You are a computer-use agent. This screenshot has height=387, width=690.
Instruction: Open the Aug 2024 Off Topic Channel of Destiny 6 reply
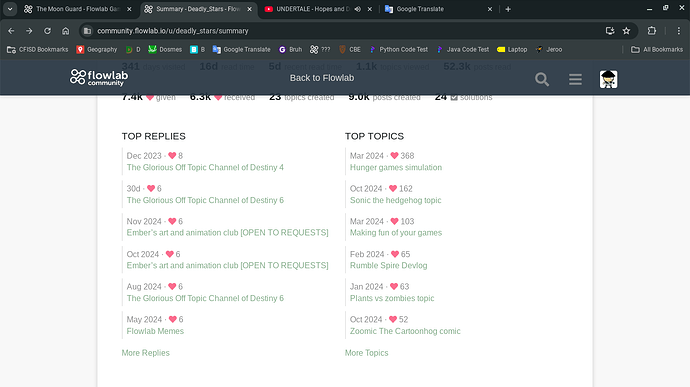tap(205, 298)
